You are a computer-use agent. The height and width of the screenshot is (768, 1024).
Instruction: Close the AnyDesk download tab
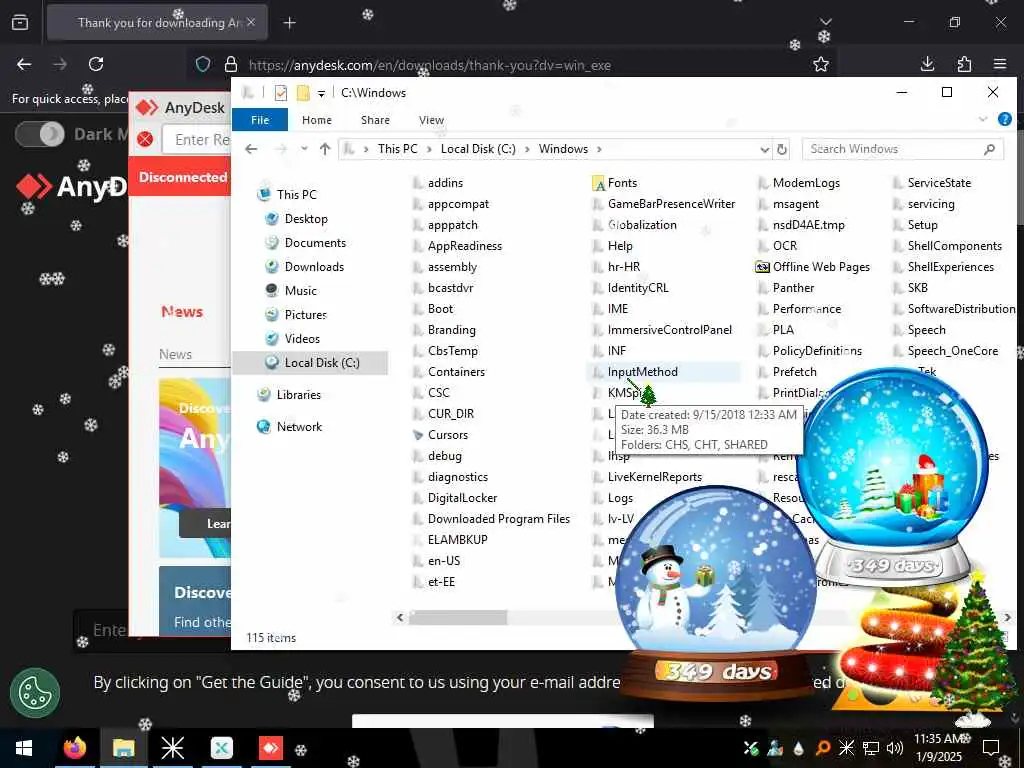251,22
